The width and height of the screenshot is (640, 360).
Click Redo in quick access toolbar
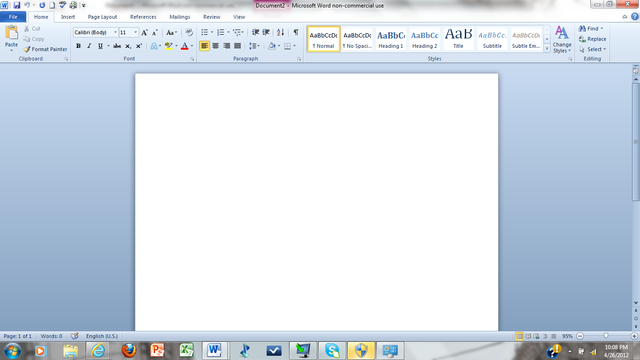coord(42,5)
